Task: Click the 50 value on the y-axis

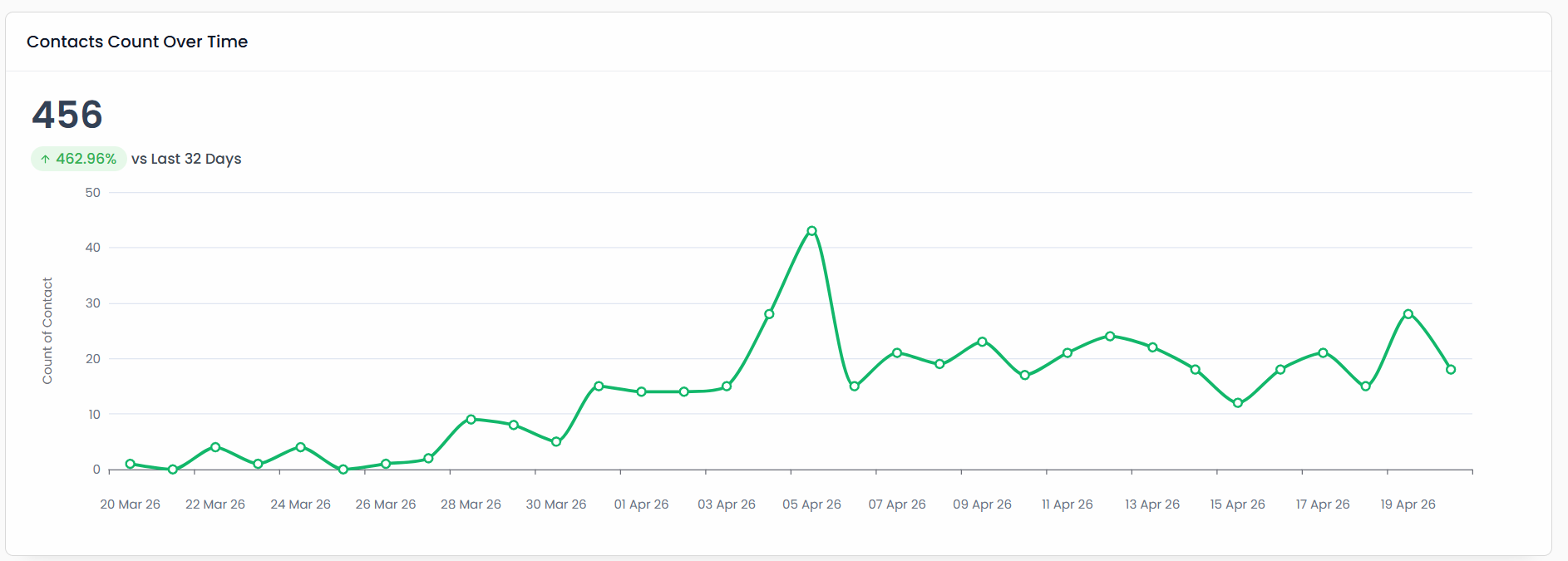Action: [x=92, y=193]
